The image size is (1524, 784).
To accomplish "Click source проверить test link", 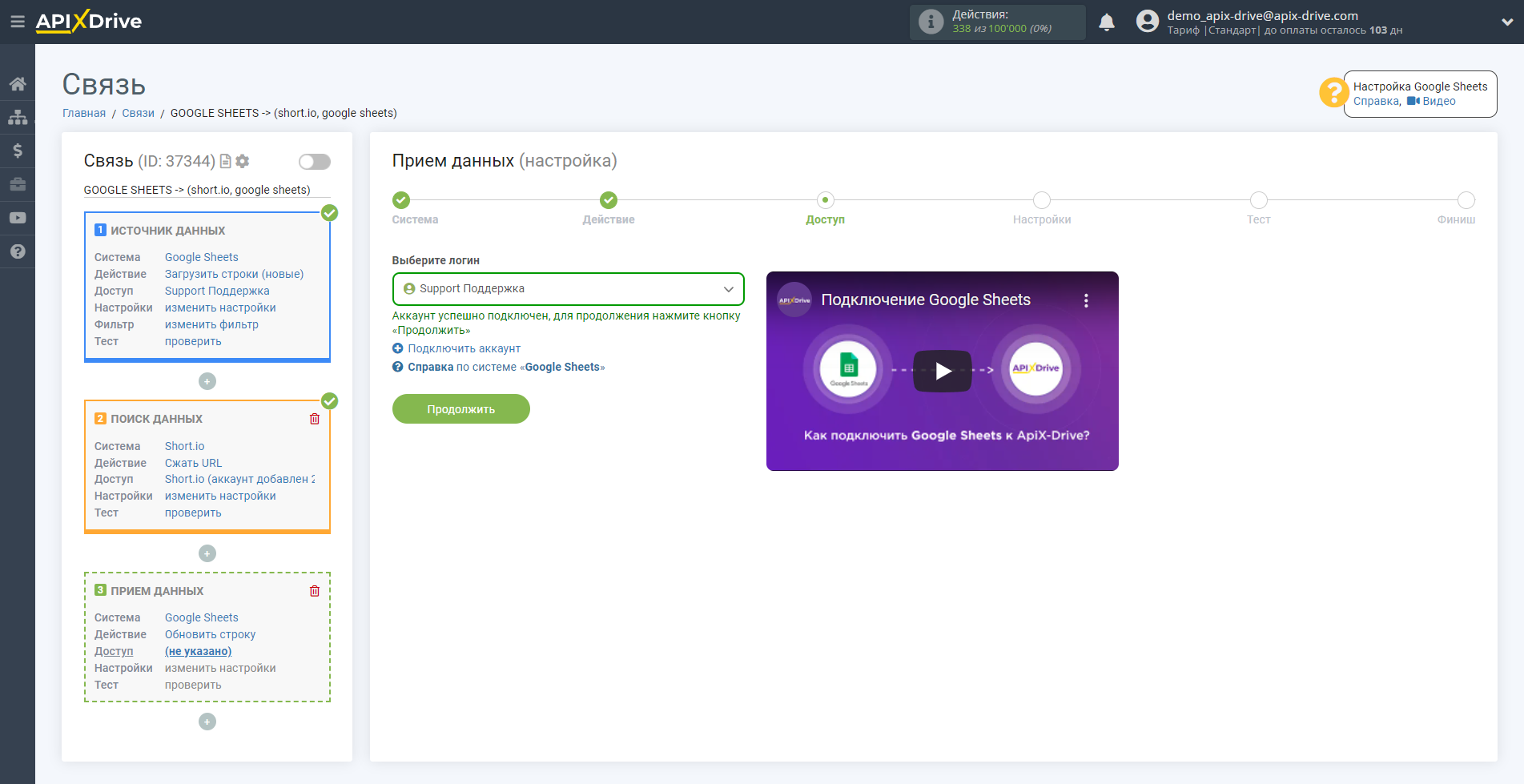I will click(193, 341).
